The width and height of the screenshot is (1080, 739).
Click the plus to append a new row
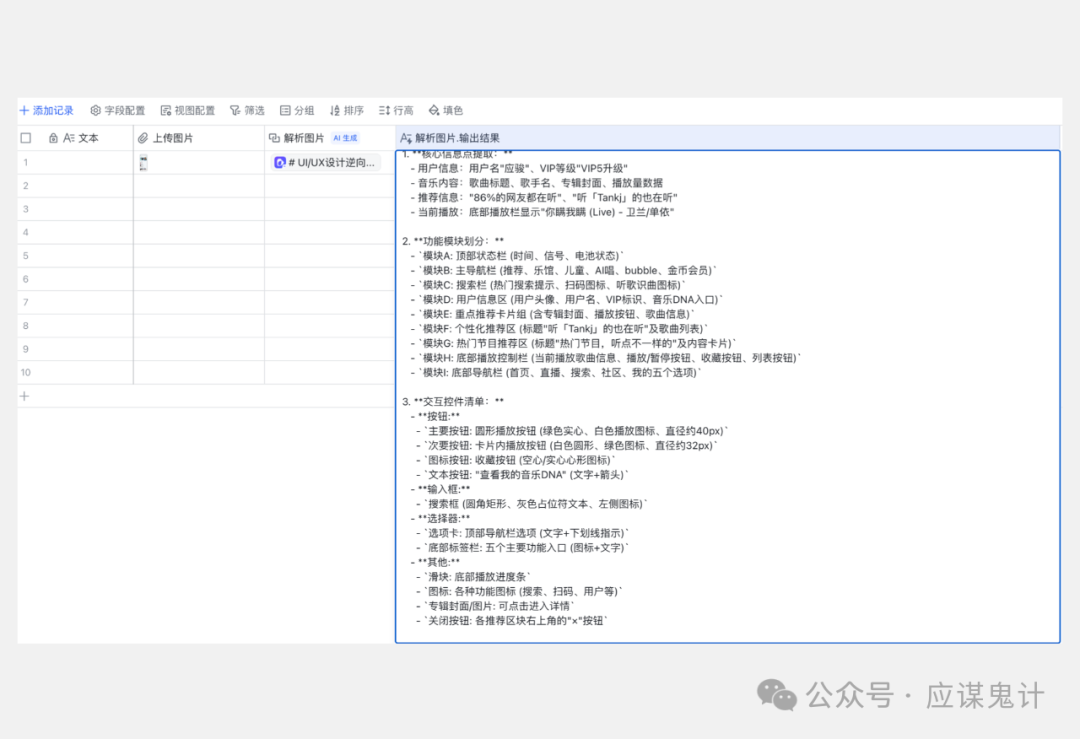[24, 396]
